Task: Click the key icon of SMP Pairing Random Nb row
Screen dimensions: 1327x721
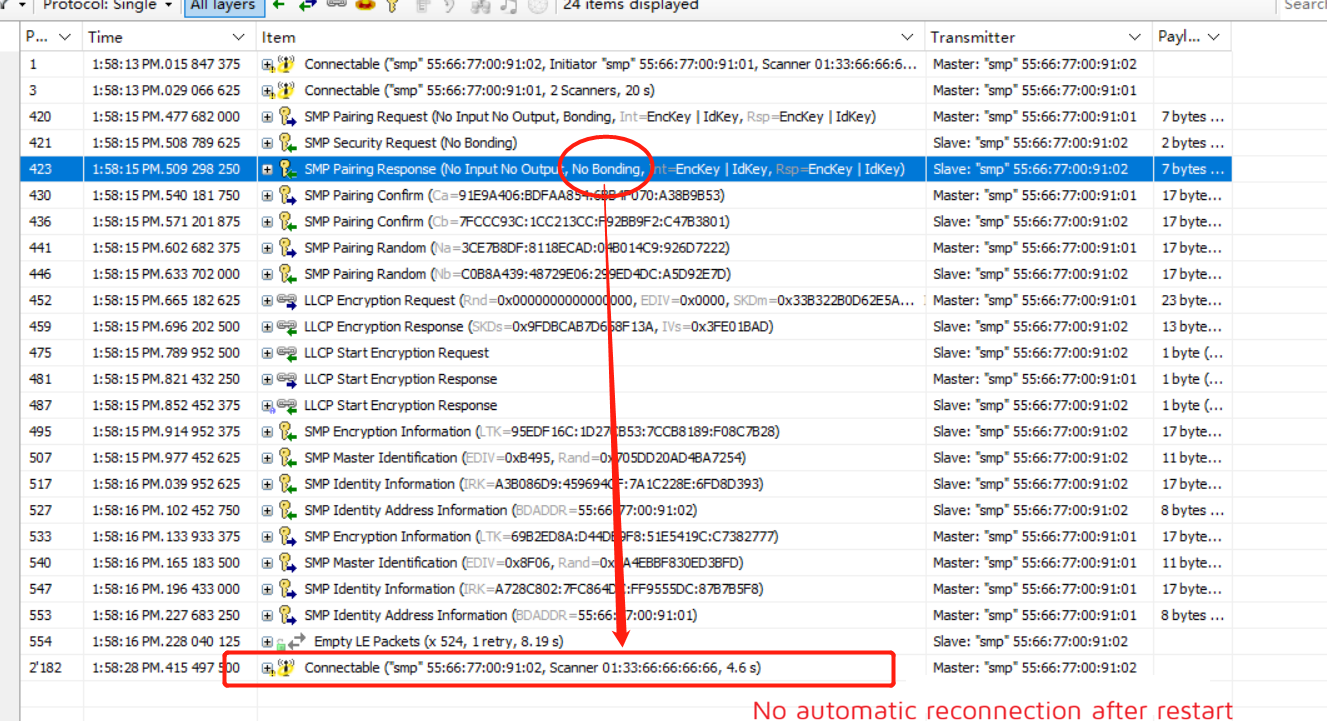Action: [287, 274]
